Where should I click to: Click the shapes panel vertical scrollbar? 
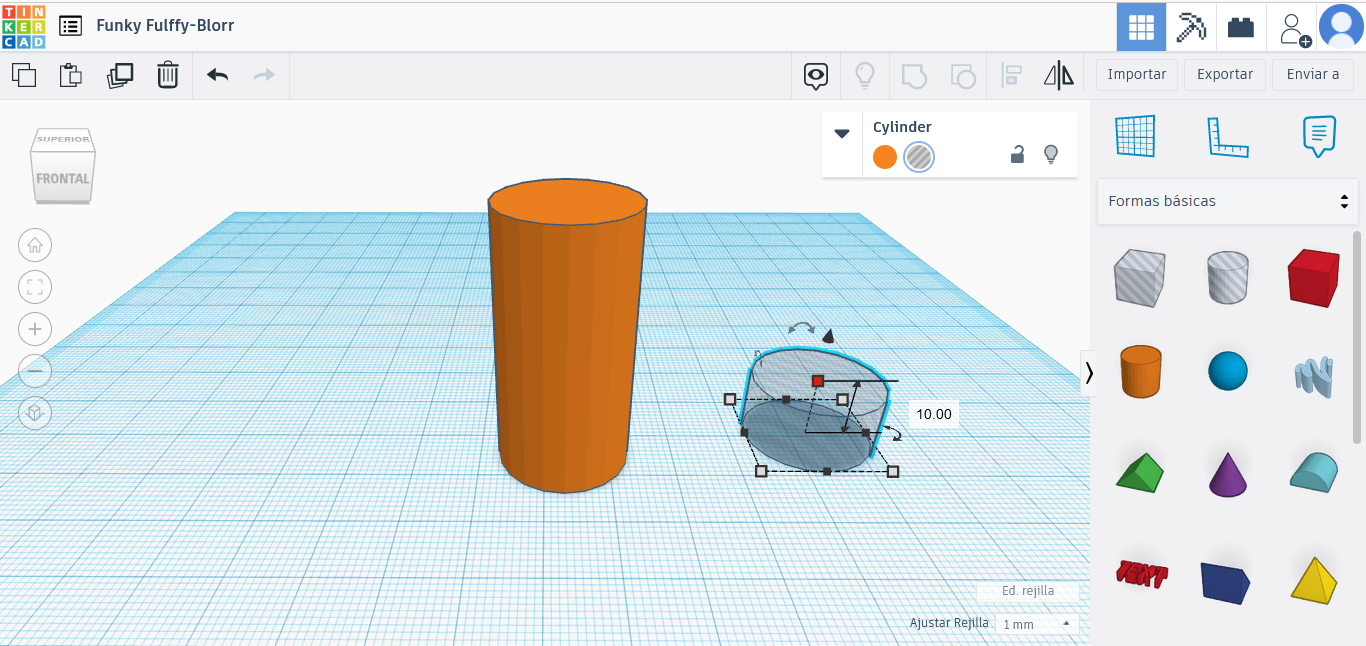pyautogui.click(x=1357, y=337)
